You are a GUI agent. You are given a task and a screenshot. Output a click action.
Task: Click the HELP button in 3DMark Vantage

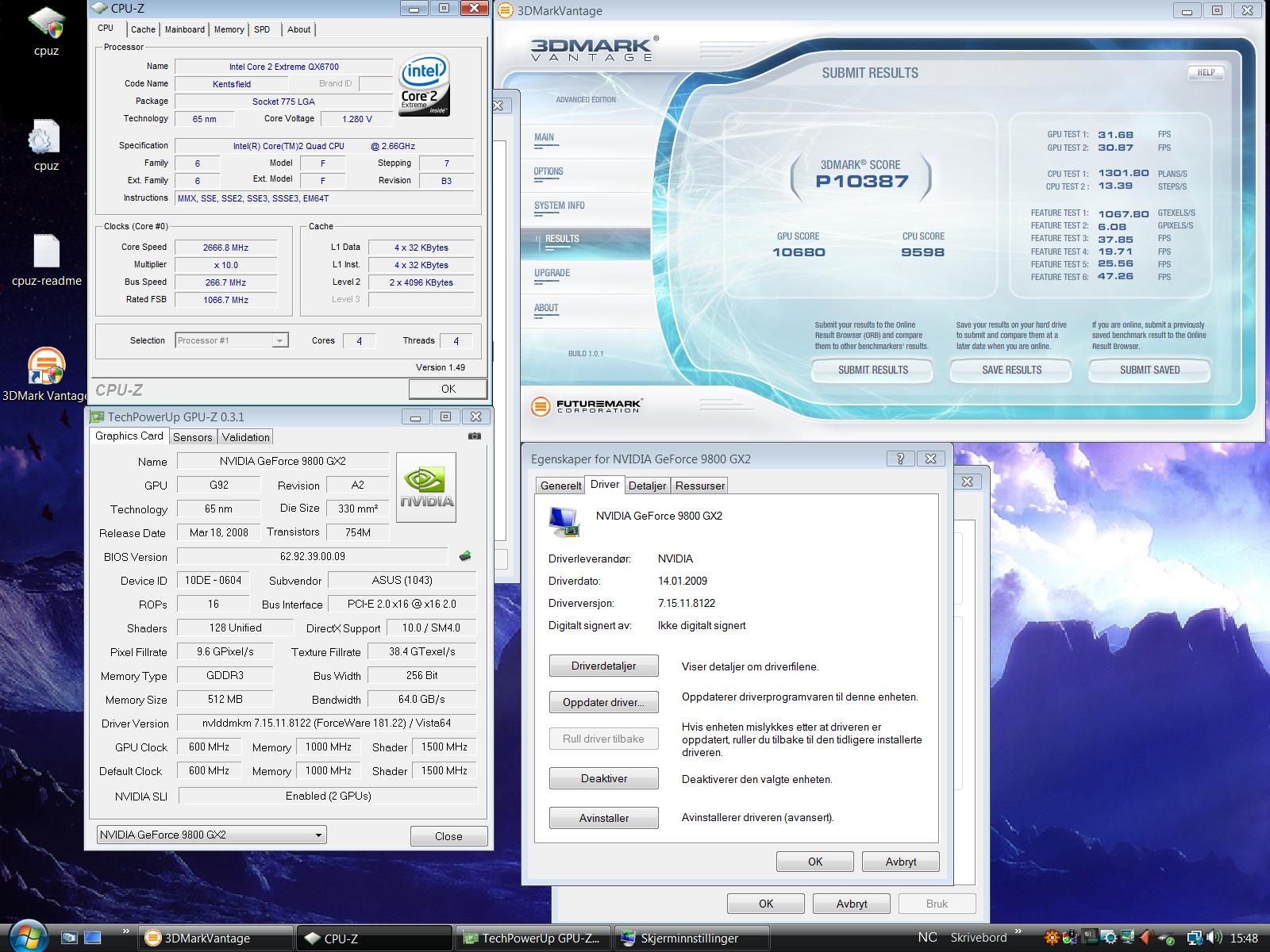1206,72
